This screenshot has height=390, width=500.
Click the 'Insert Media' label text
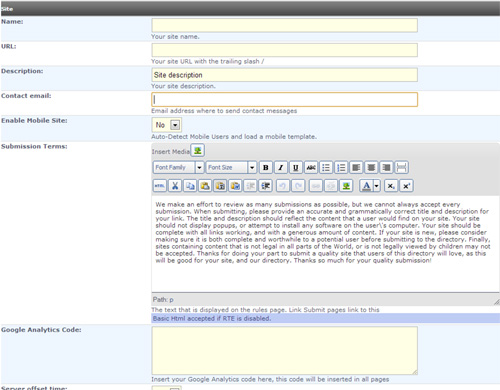171,152
